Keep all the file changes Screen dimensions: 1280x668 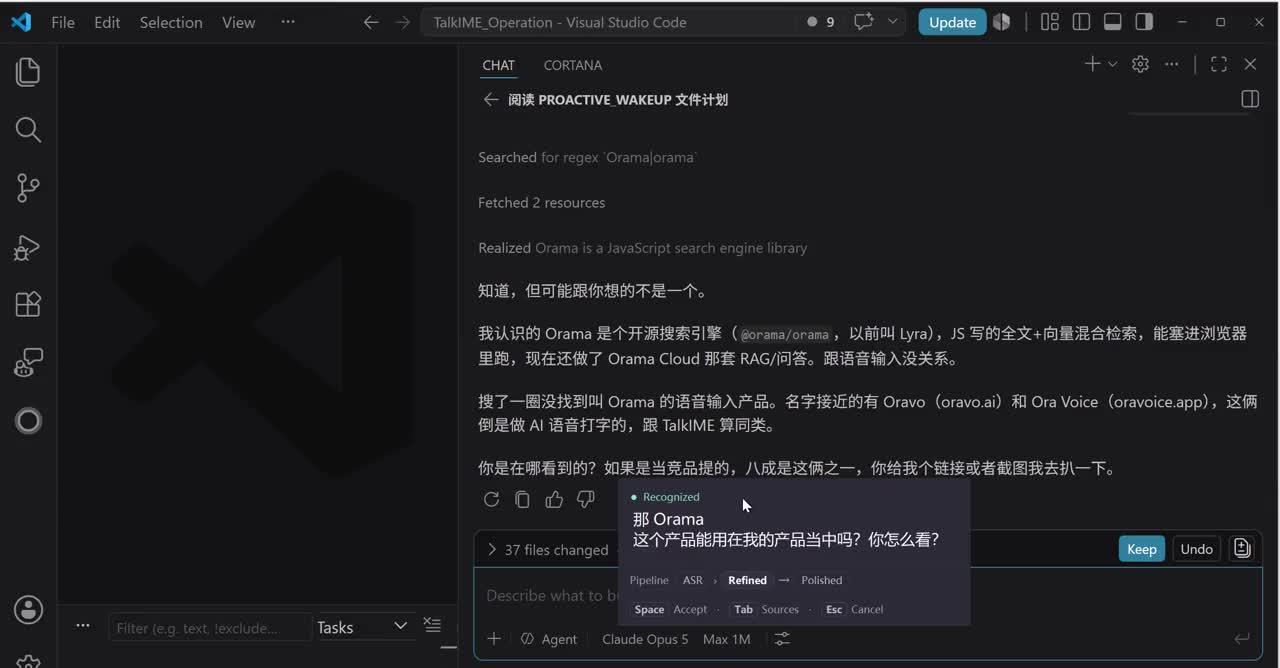(1141, 548)
